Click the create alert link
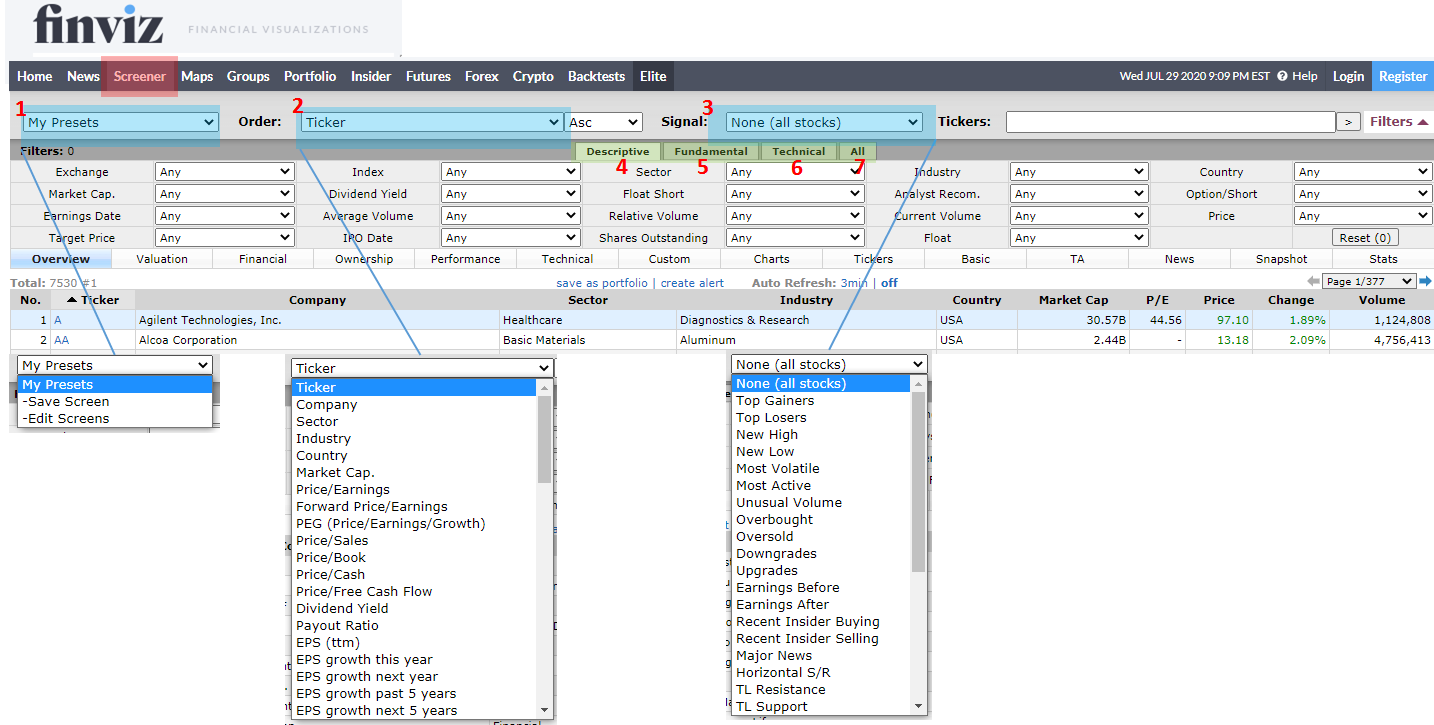The height and width of the screenshot is (725, 1434). (692, 283)
